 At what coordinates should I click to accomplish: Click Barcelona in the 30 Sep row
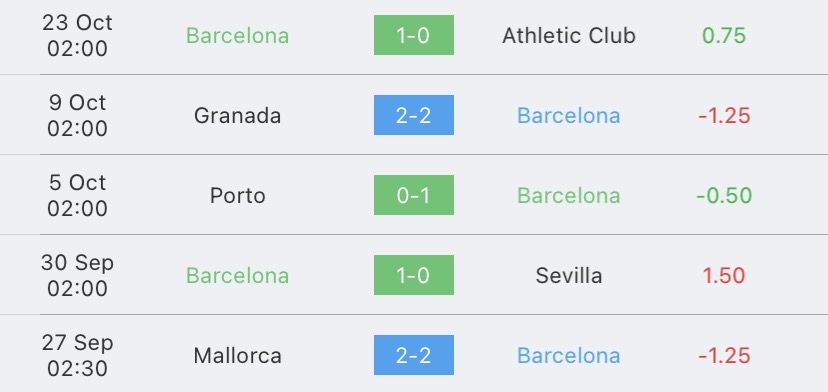coord(237,275)
